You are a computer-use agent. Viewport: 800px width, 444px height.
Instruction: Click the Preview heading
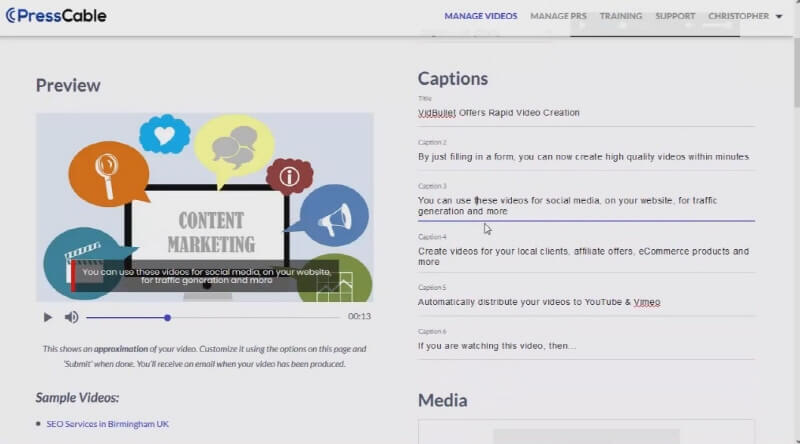point(68,85)
